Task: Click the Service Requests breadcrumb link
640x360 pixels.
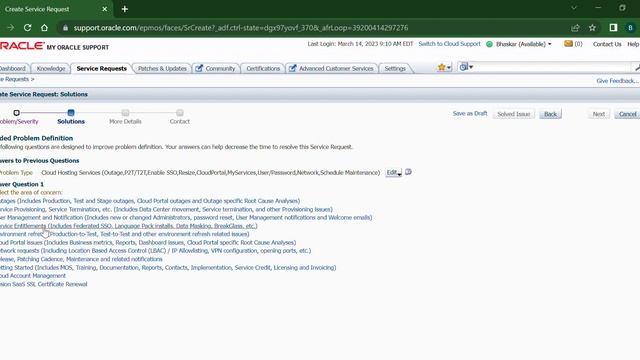Action: click(14, 79)
